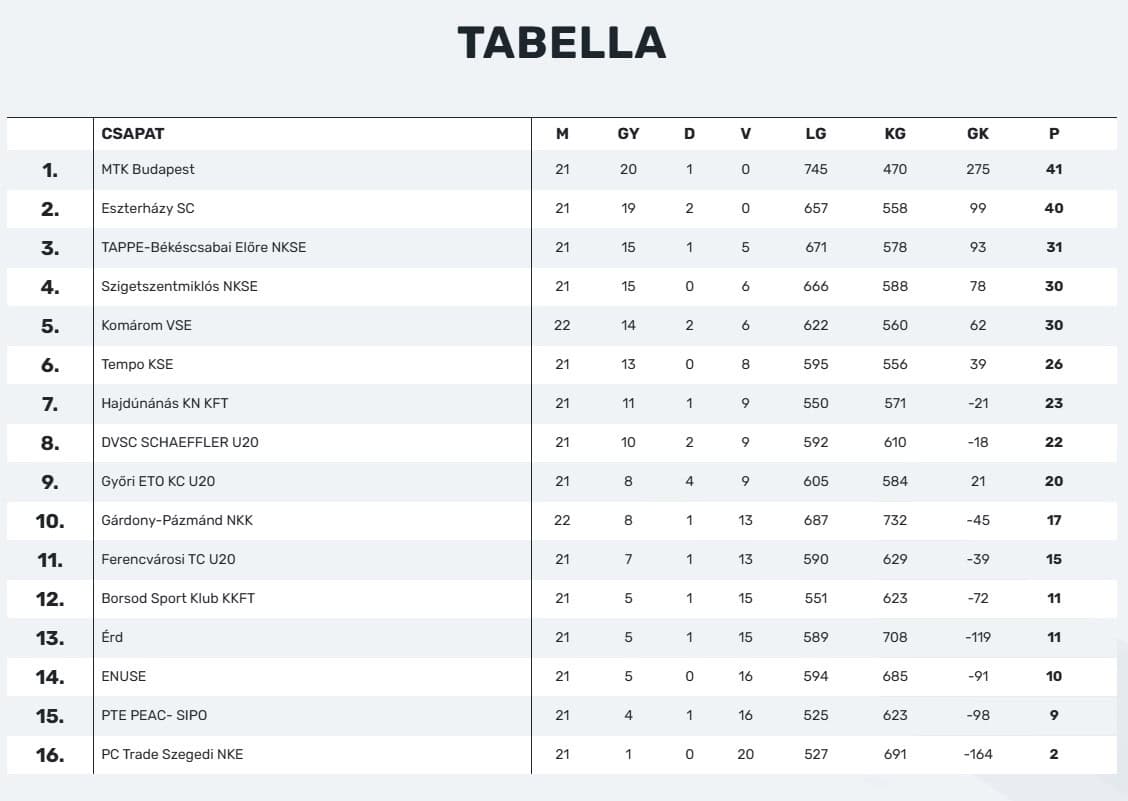1128x801 pixels.
Task: Click Borsod Sport Klub KKFT
Action: 178,598
